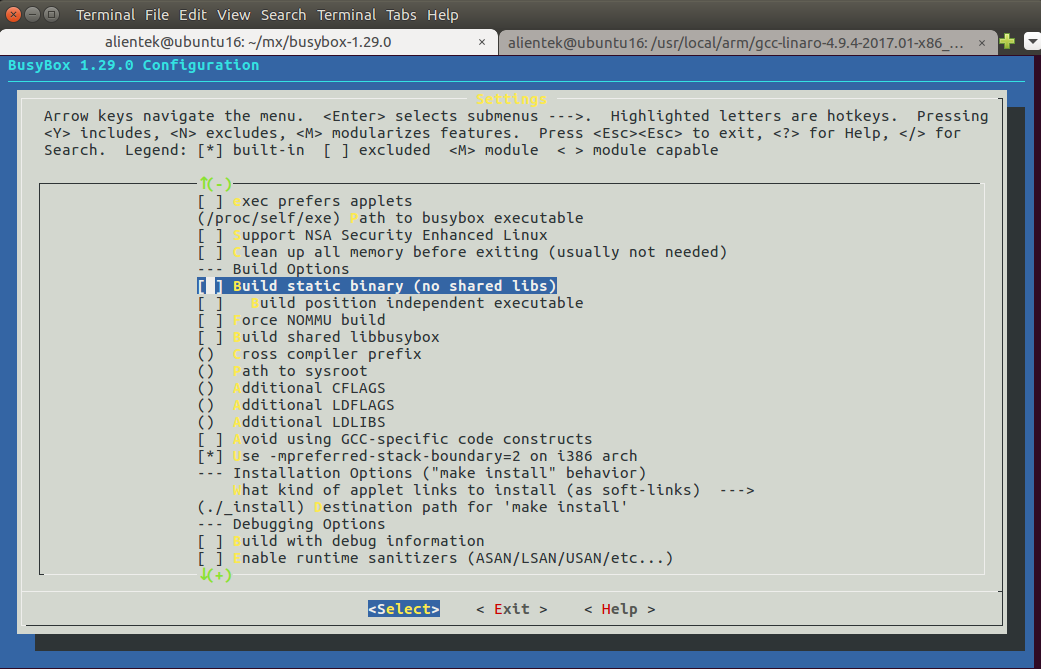Screen dimensions: 1041x669
Task: Click the 'Debugging Options' section heading
Action: coord(291,524)
